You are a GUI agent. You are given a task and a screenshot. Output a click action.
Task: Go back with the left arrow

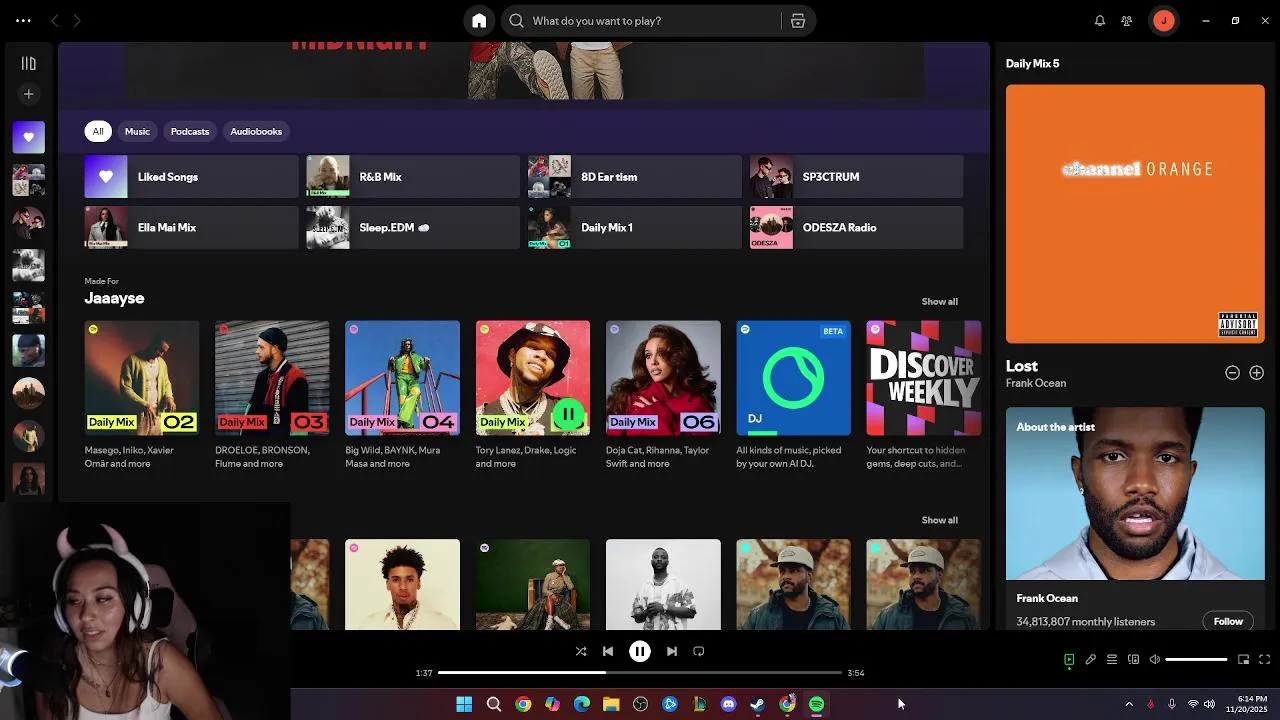coord(55,21)
